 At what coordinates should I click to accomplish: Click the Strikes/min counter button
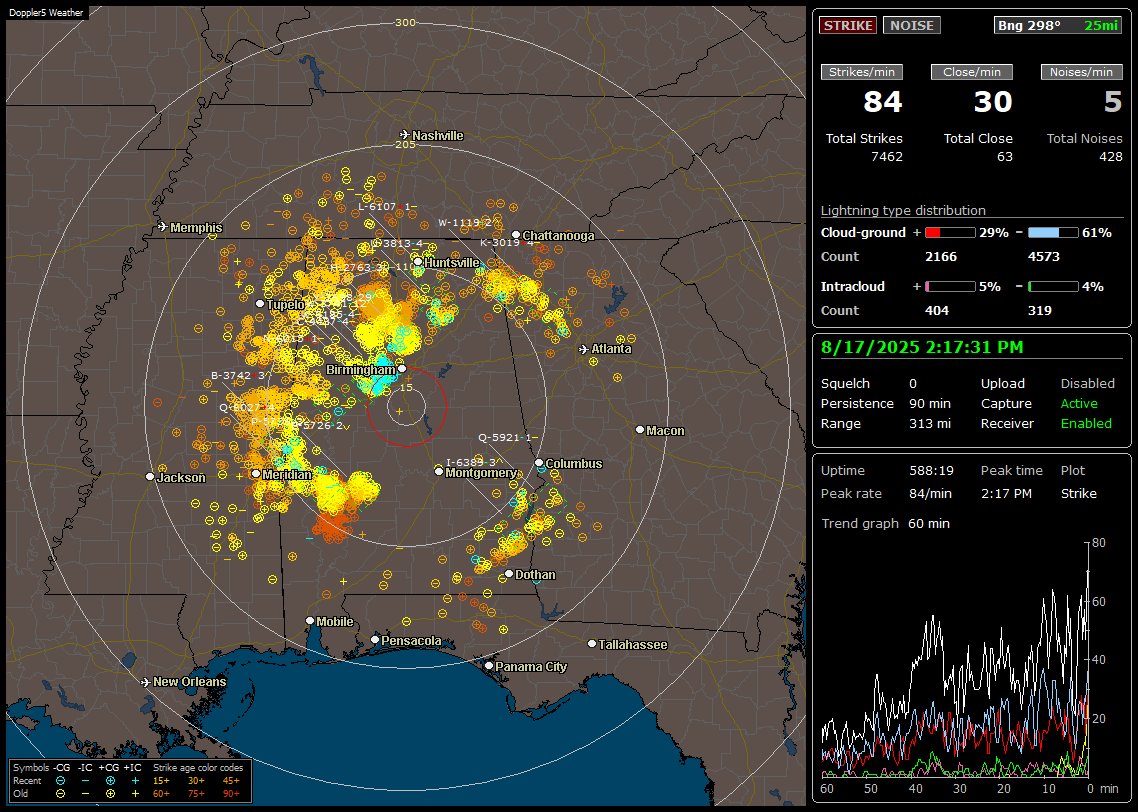point(861,72)
